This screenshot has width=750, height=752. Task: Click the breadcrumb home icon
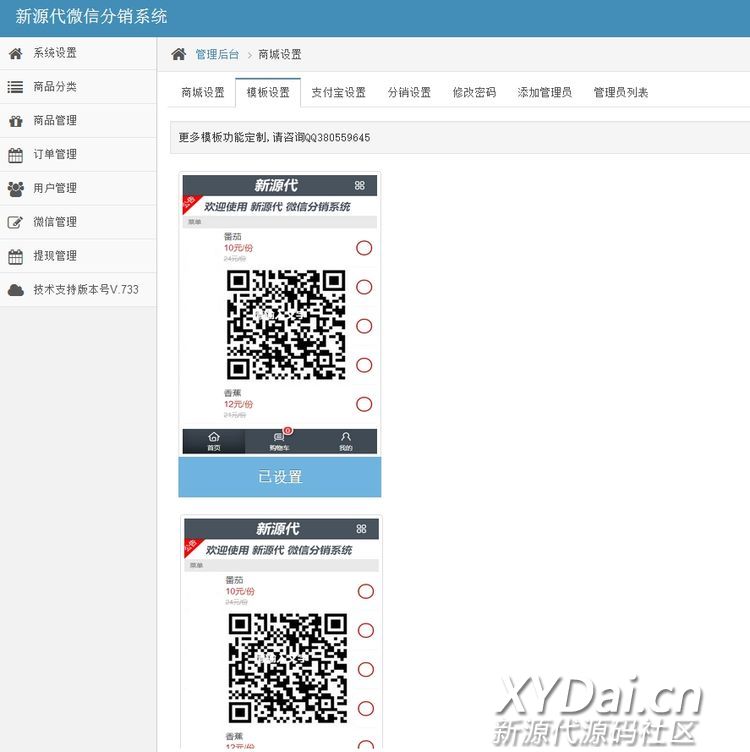pos(178,54)
